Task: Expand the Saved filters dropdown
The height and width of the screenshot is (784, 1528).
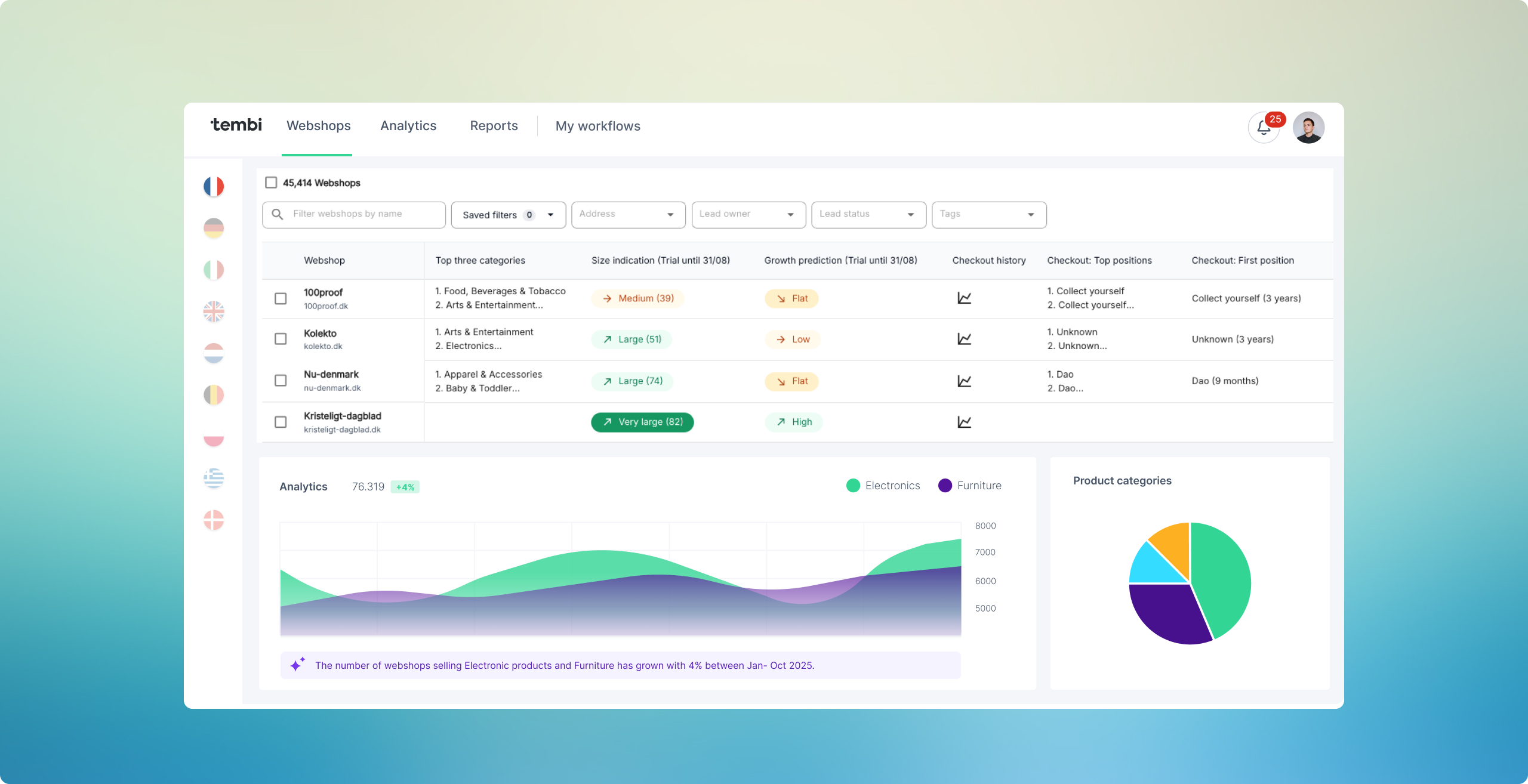Action: [508, 215]
